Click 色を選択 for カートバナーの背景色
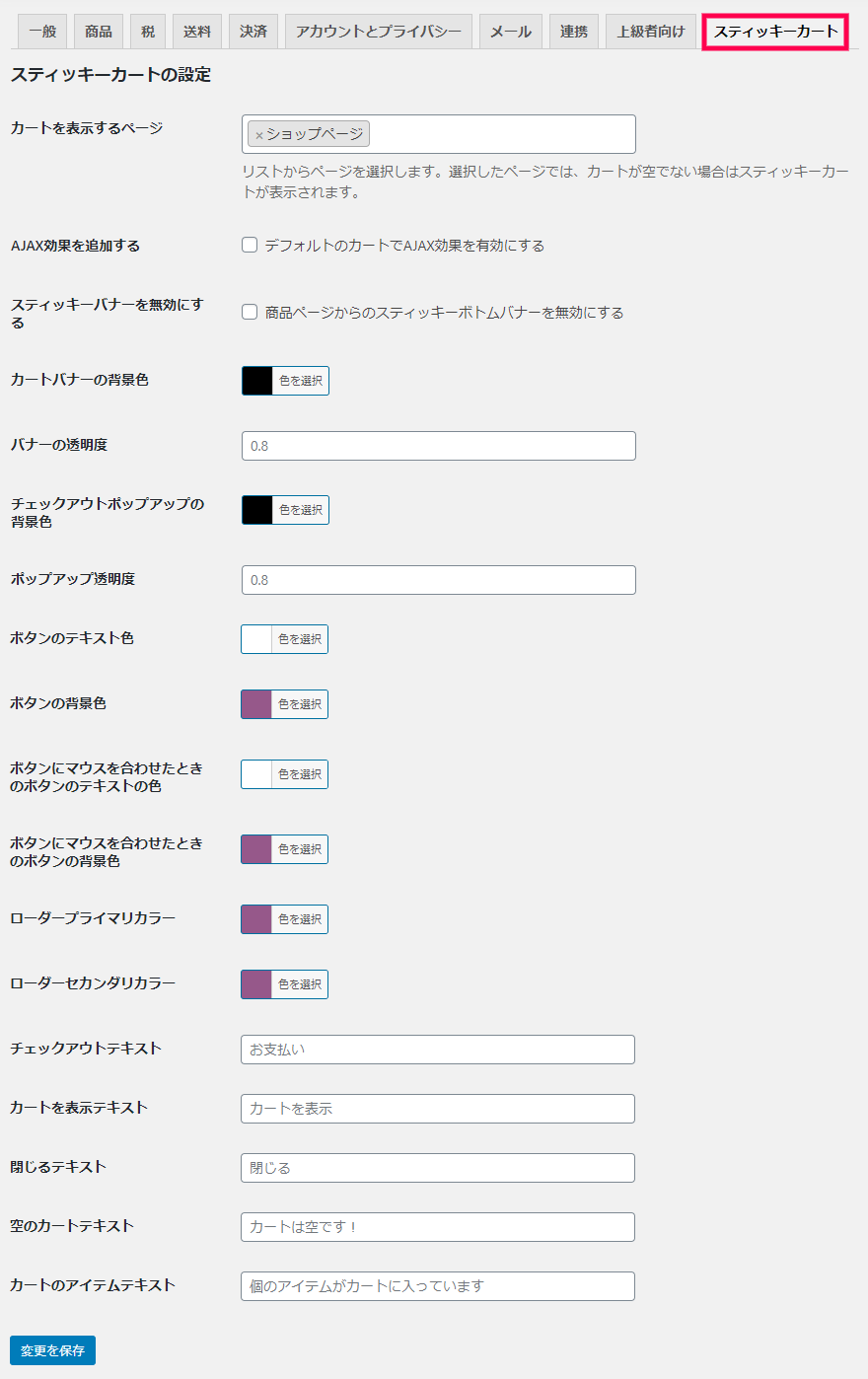 [x=301, y=381]
